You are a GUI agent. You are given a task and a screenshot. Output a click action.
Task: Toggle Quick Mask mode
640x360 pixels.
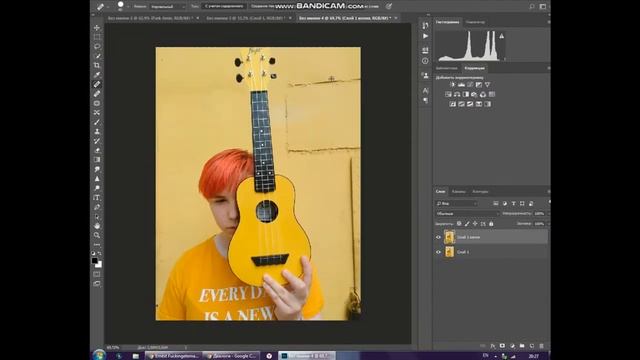click(97, 274)
